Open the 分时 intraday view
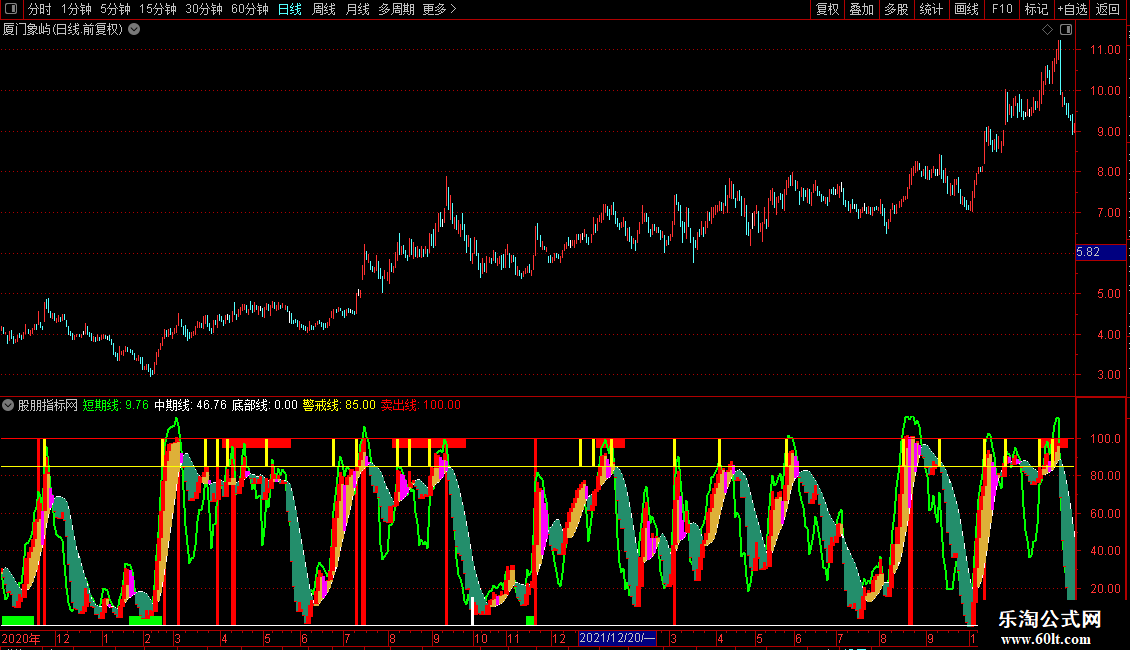 pyautogui.click(x=40, y=9)
